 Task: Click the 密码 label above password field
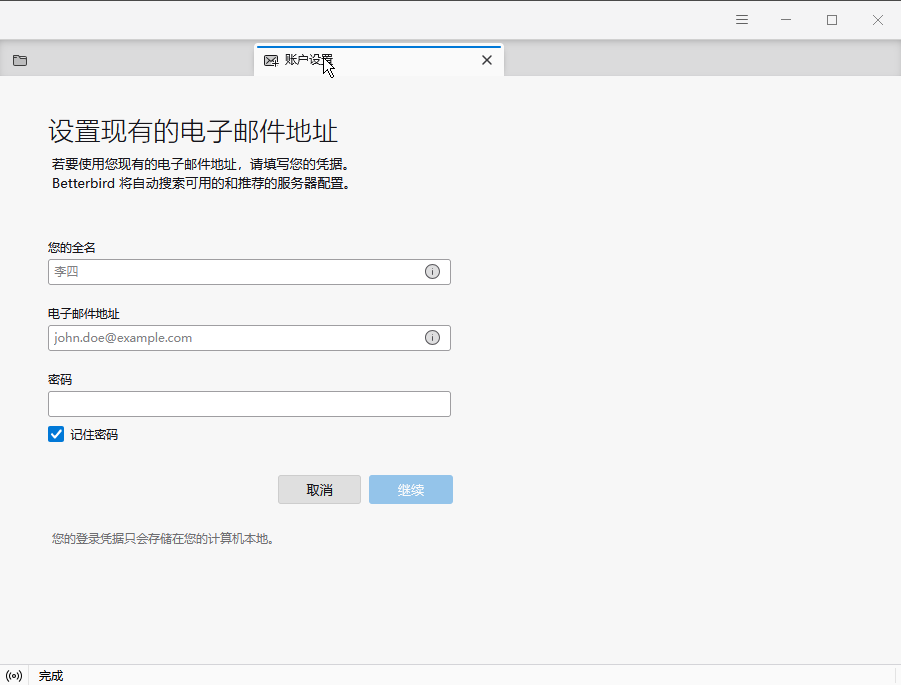click(60, 380)
